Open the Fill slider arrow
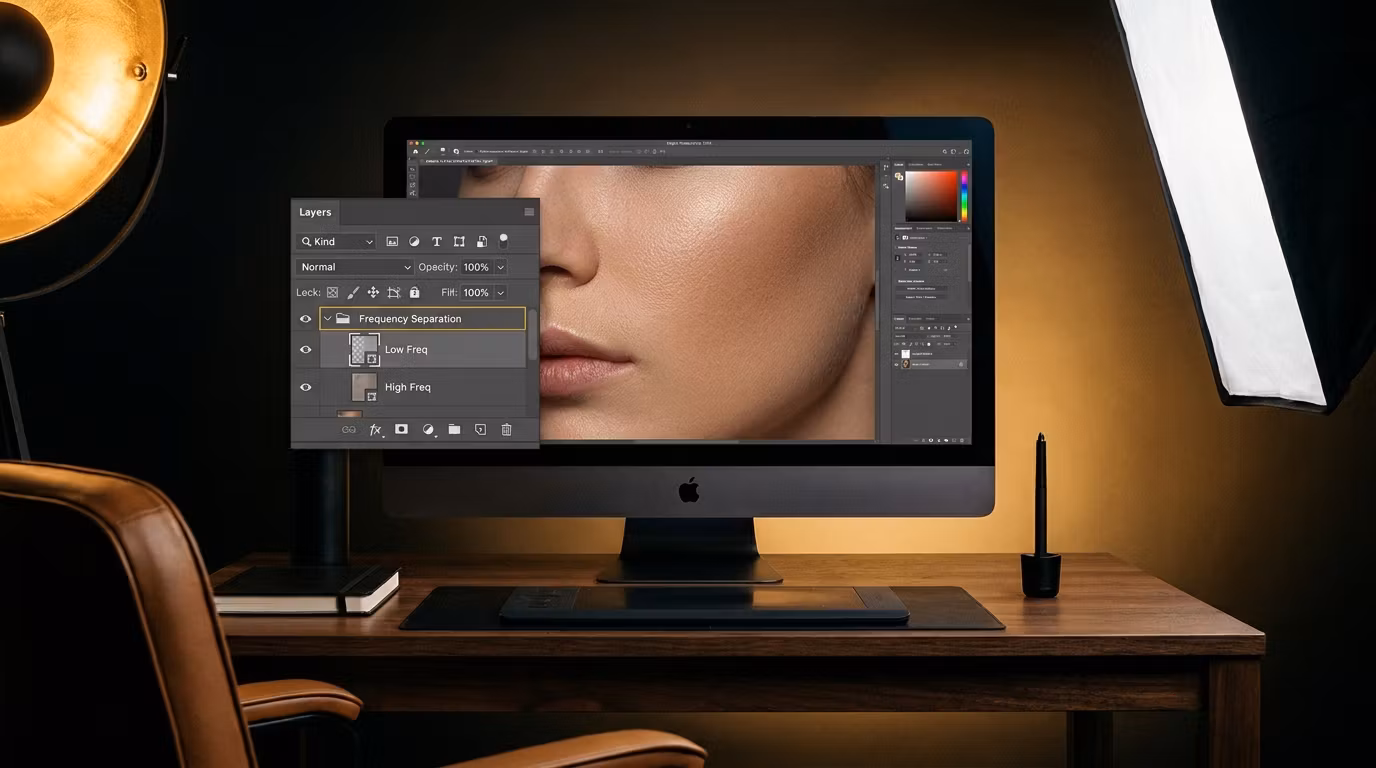1376x768 pixels. [501, 293]
